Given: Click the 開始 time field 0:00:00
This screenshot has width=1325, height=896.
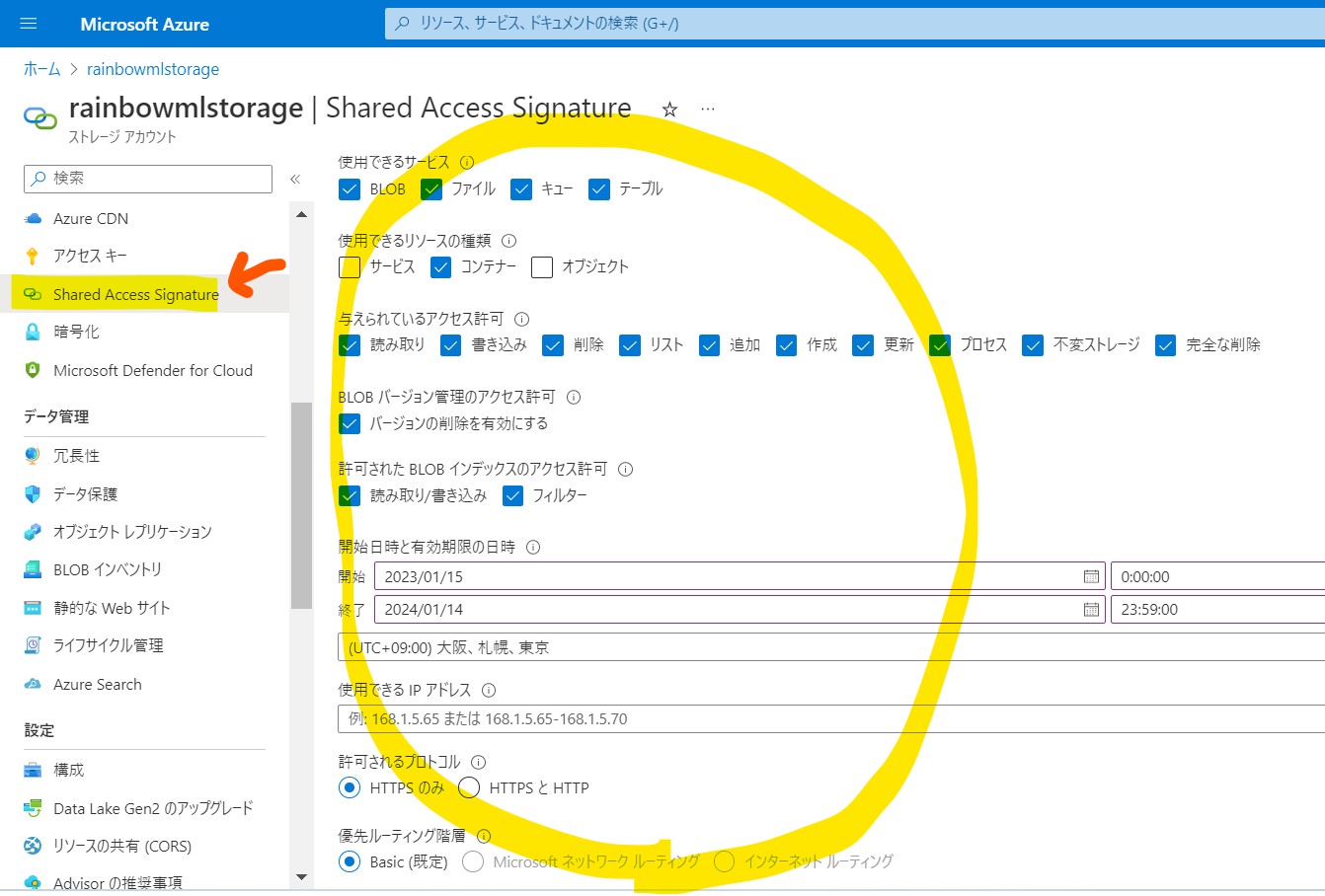Looking at the screenshot, I should click(x=1218, y=576).
